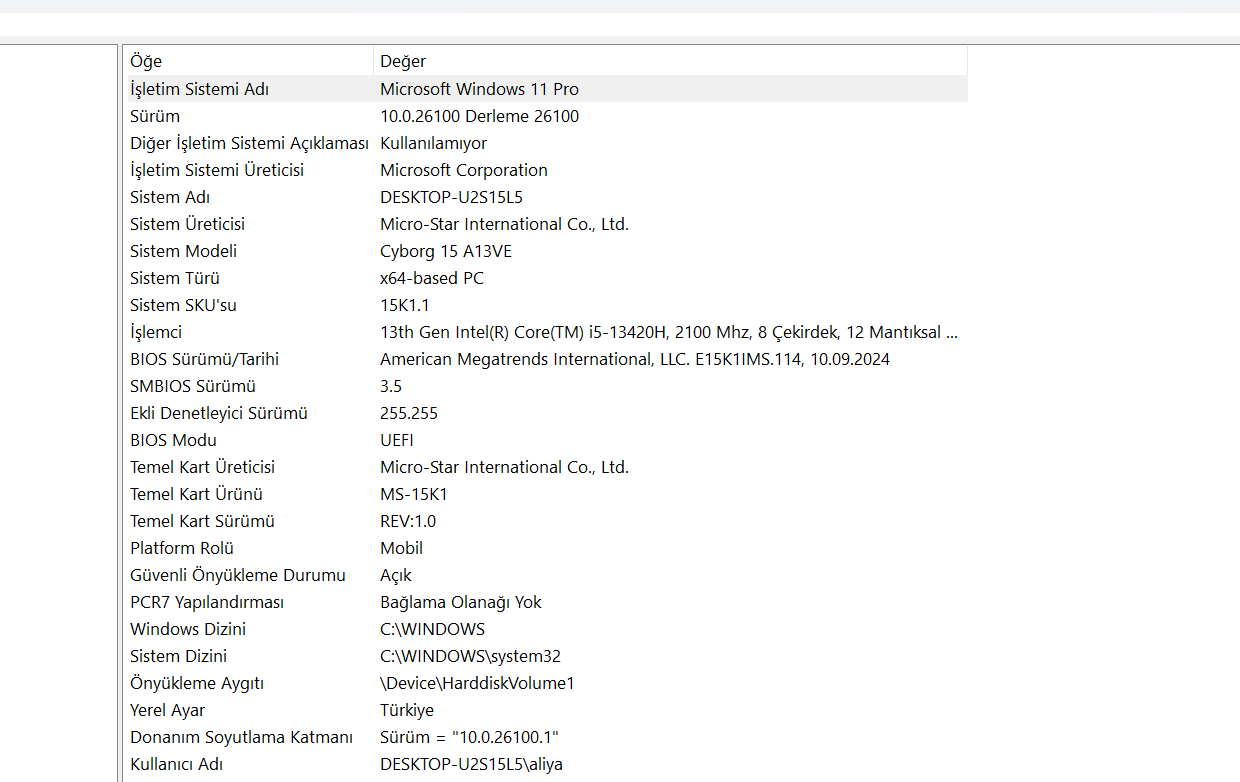Click the value '3.5'
Viewport: 1240px width, 782px height.
(391, 386)
